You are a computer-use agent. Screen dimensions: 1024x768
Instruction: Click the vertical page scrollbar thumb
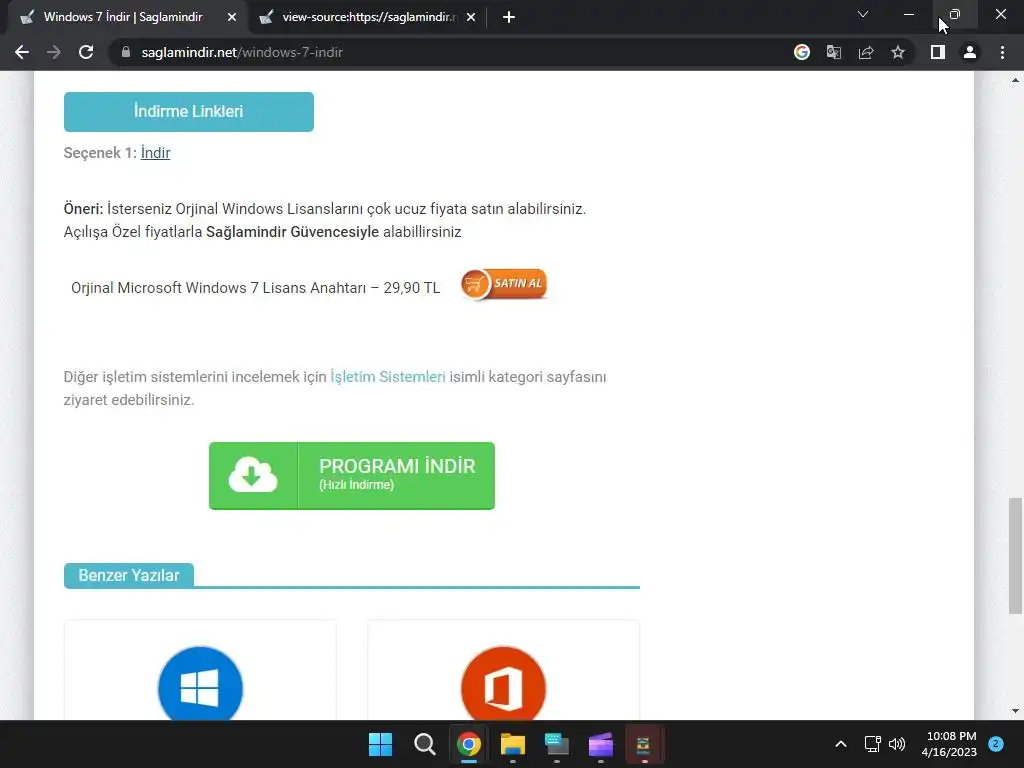1015,556
